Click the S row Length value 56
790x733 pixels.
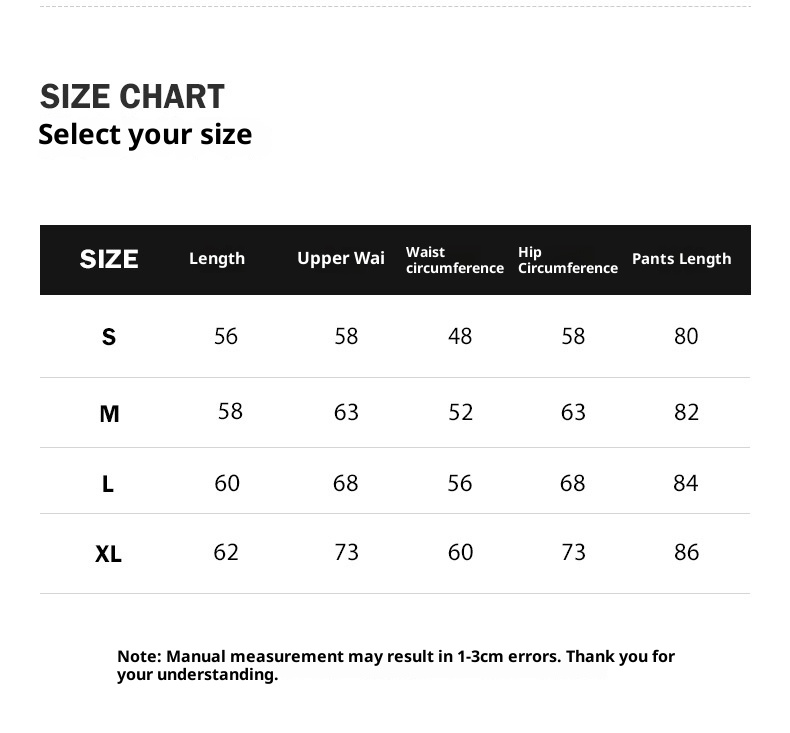[226, 336]
